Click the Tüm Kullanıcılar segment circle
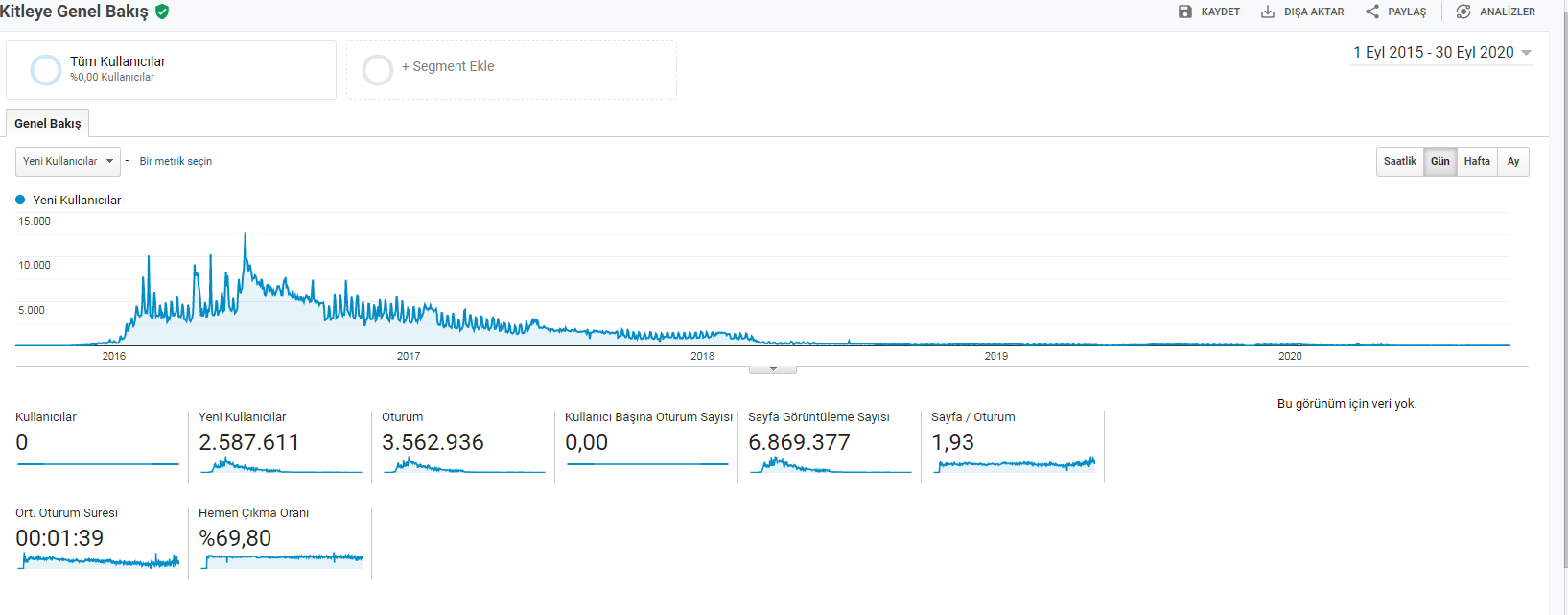The width and height of the screenshot is (1568, 615). point(46,69)
